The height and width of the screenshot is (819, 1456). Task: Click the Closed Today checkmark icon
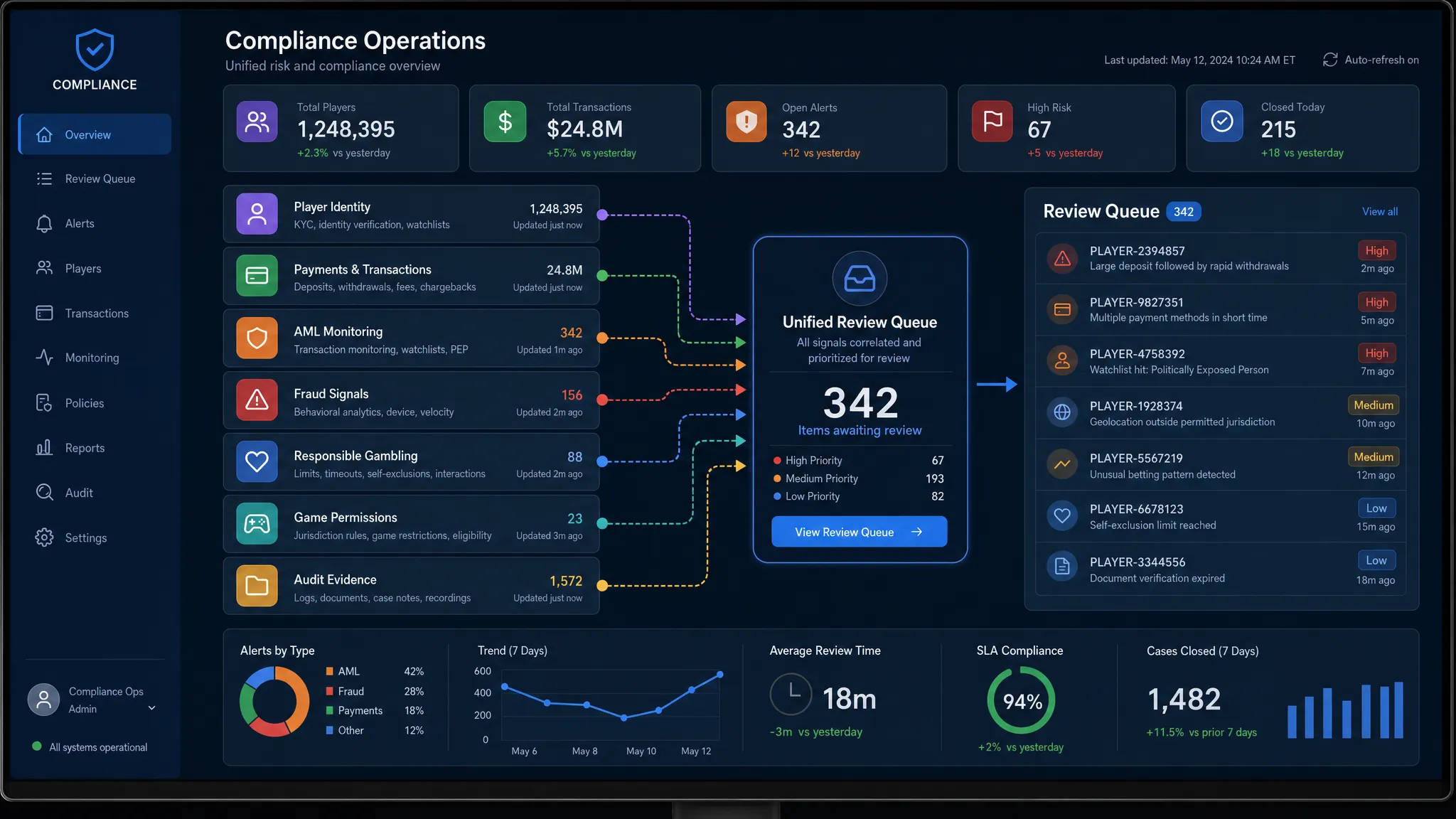[x=1221, y=122]
